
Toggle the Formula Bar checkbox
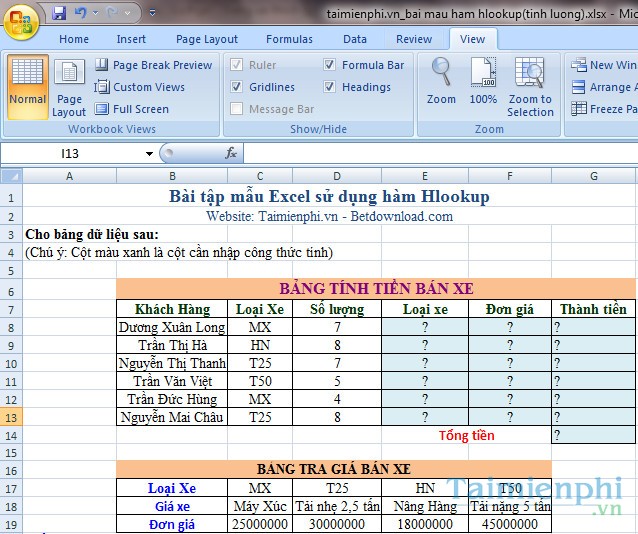329,65
